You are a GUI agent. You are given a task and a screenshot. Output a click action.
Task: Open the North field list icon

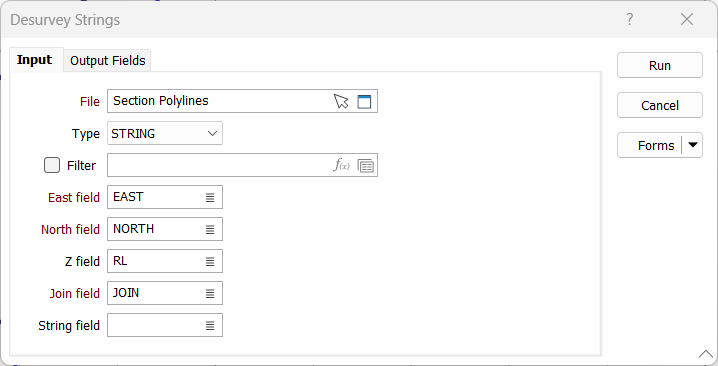click(210, 229)
